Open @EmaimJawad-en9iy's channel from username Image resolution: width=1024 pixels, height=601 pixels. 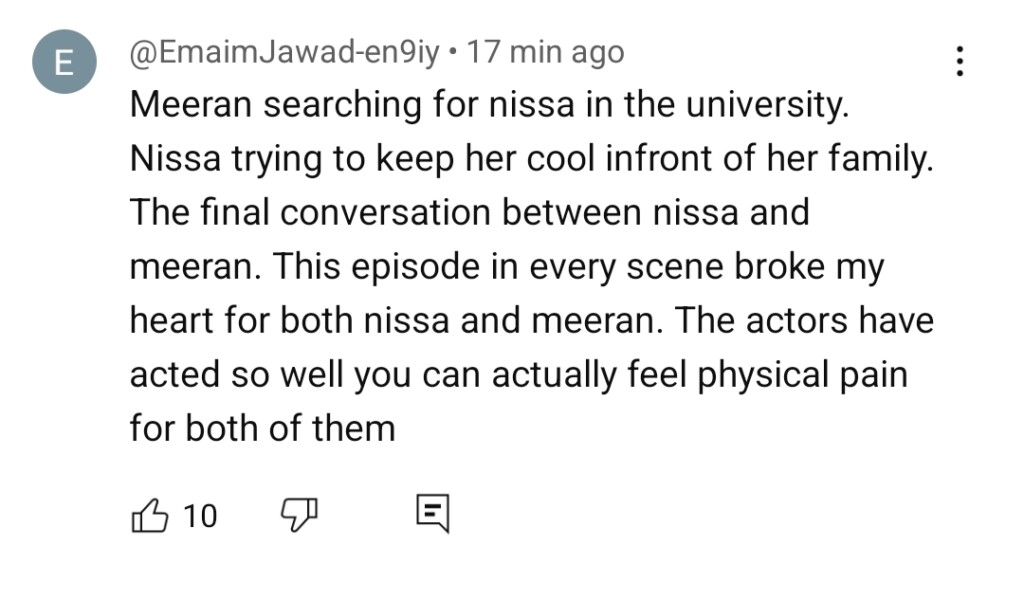point(284,52)
